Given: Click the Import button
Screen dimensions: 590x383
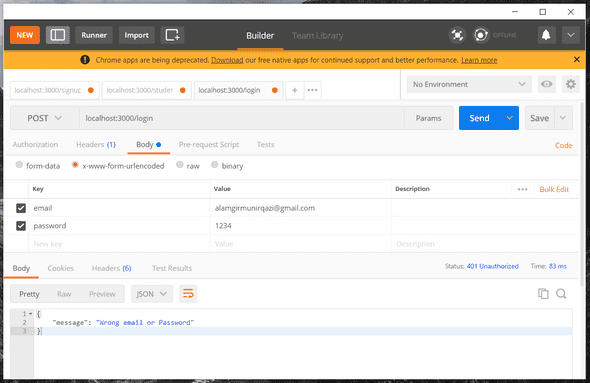Looking at the screenshot, I should 136,35.
